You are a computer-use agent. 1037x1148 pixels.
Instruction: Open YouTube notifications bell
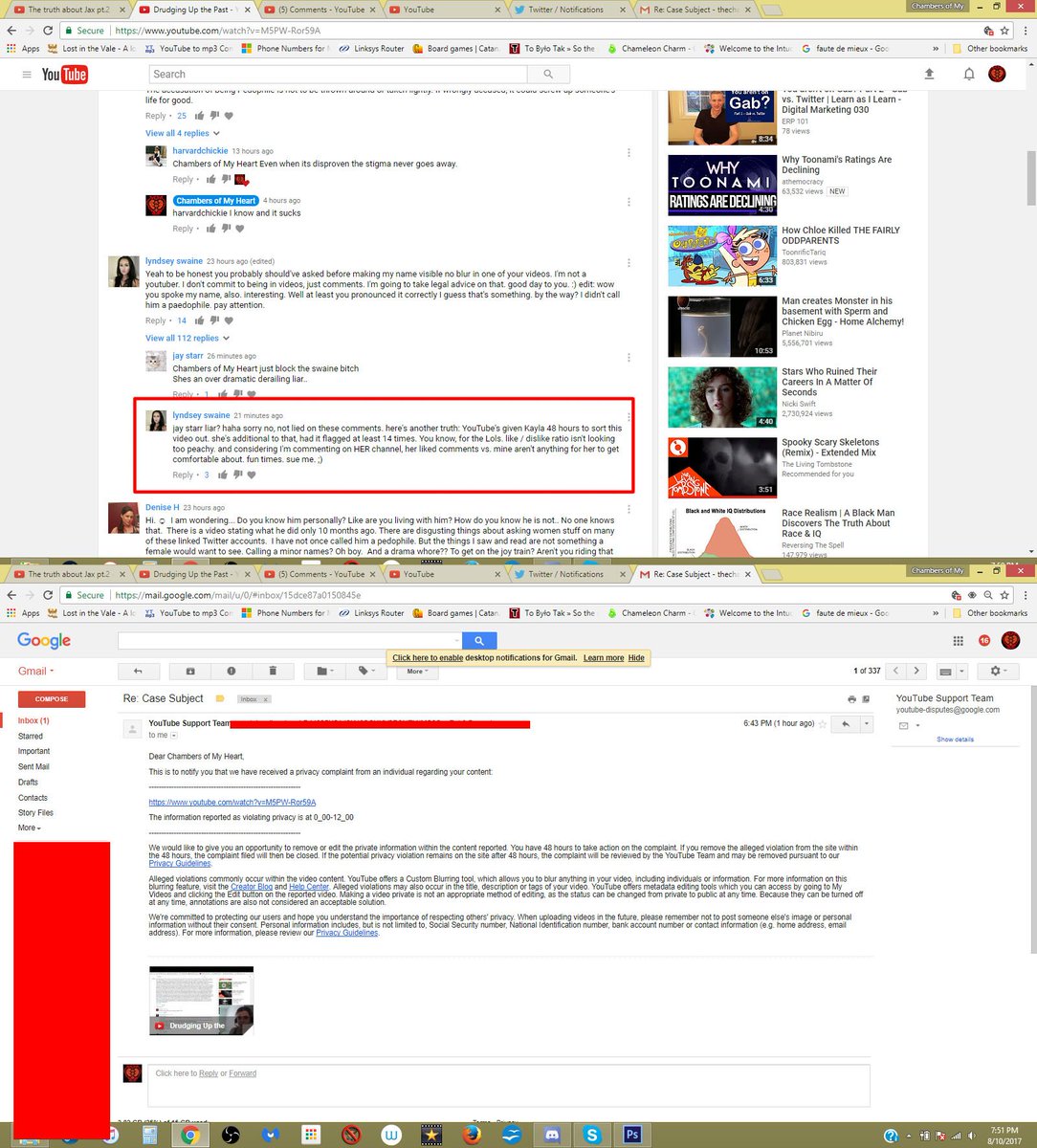tap(968, 74)
